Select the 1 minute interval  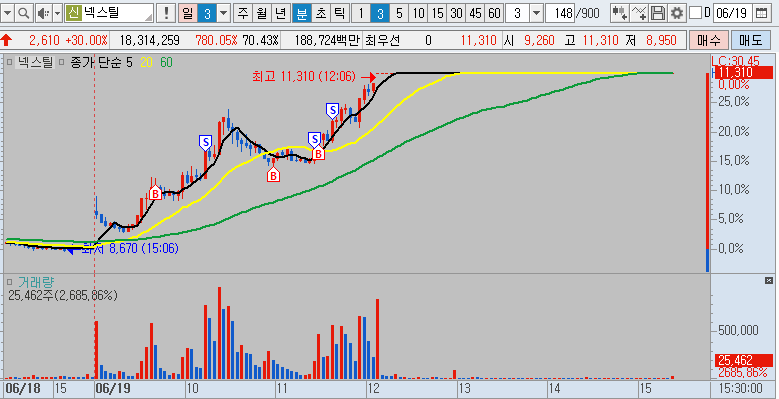(x=361, y=13)
